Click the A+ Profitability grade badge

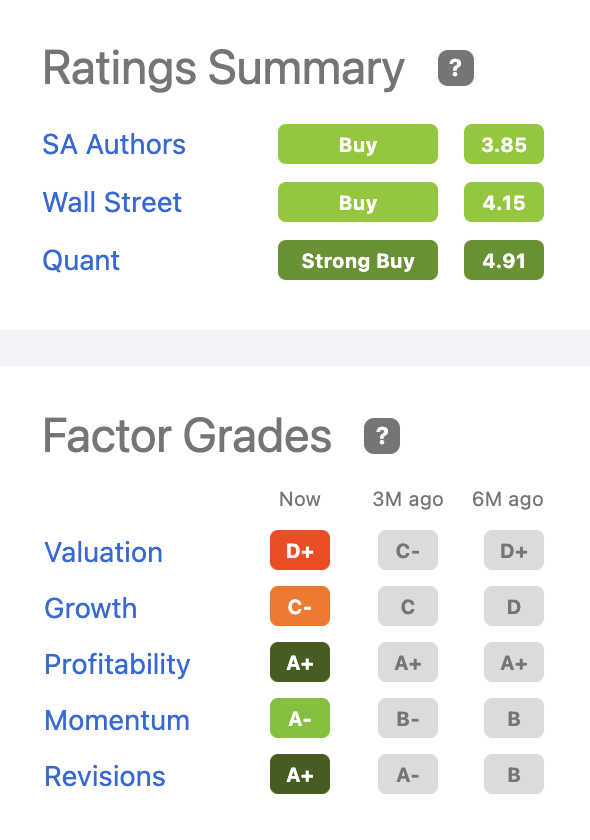[x=300, y=662]
